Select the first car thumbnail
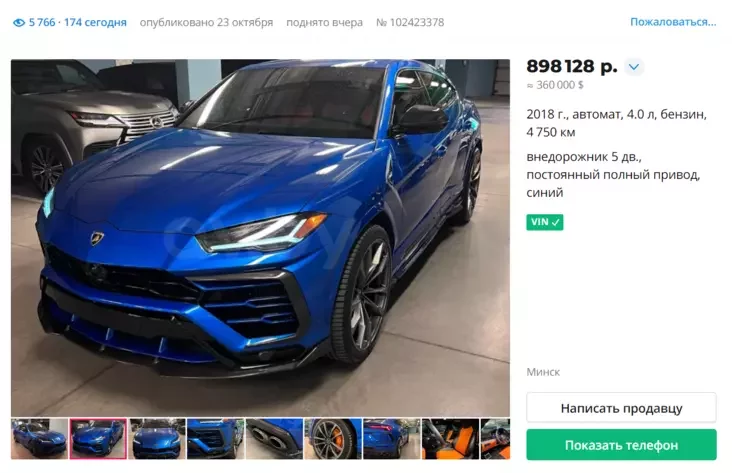Image resolution: width=732 pixels, height=473 pixels. coord(39,439)
